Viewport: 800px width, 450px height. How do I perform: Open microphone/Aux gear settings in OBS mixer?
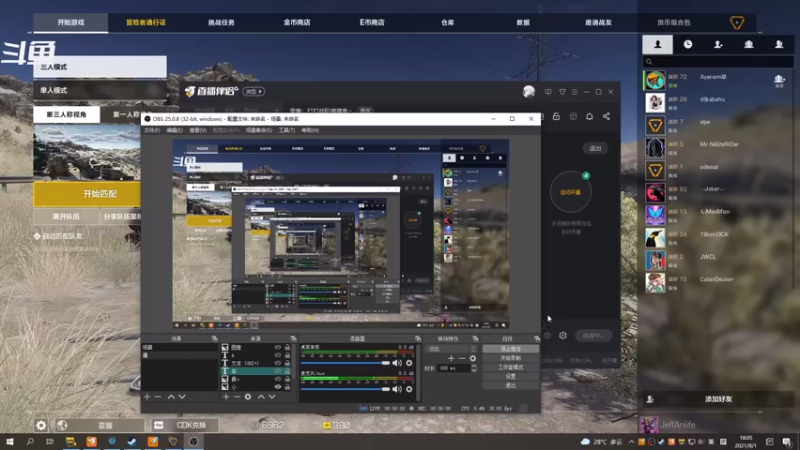click(x=409, y=389)
